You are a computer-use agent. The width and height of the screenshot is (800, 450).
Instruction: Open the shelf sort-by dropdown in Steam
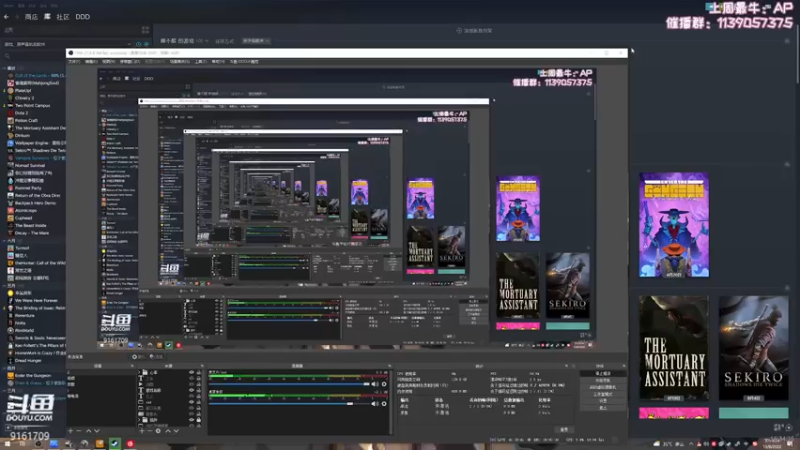[256, 41]
